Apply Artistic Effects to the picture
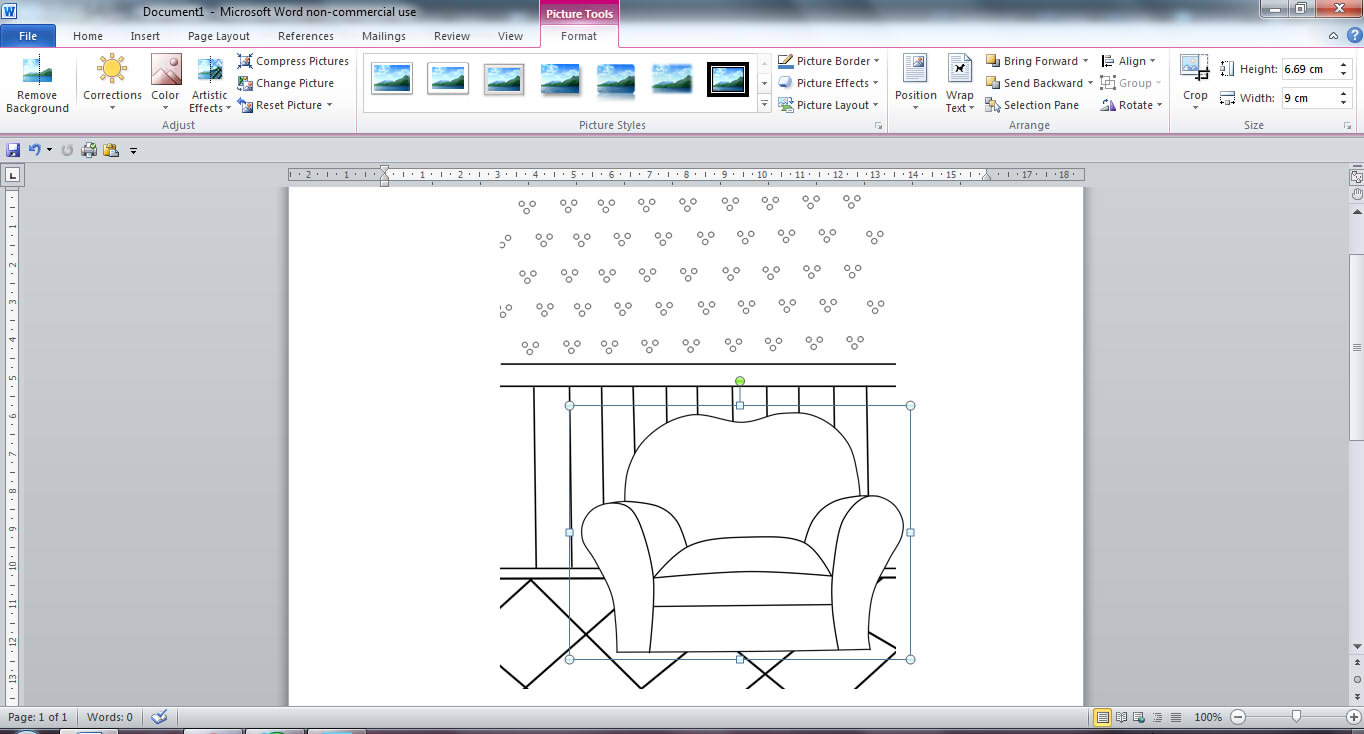1364x734 pixels. (x=209, y=84)
